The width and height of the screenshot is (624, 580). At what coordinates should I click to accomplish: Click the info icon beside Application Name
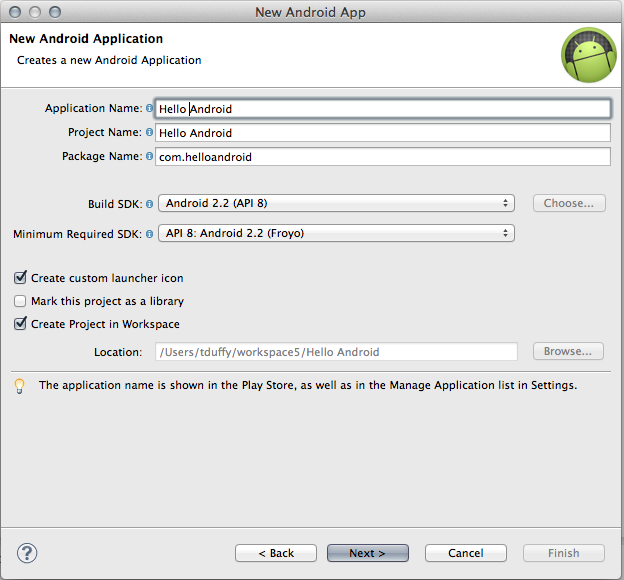(x=149, y=108)
